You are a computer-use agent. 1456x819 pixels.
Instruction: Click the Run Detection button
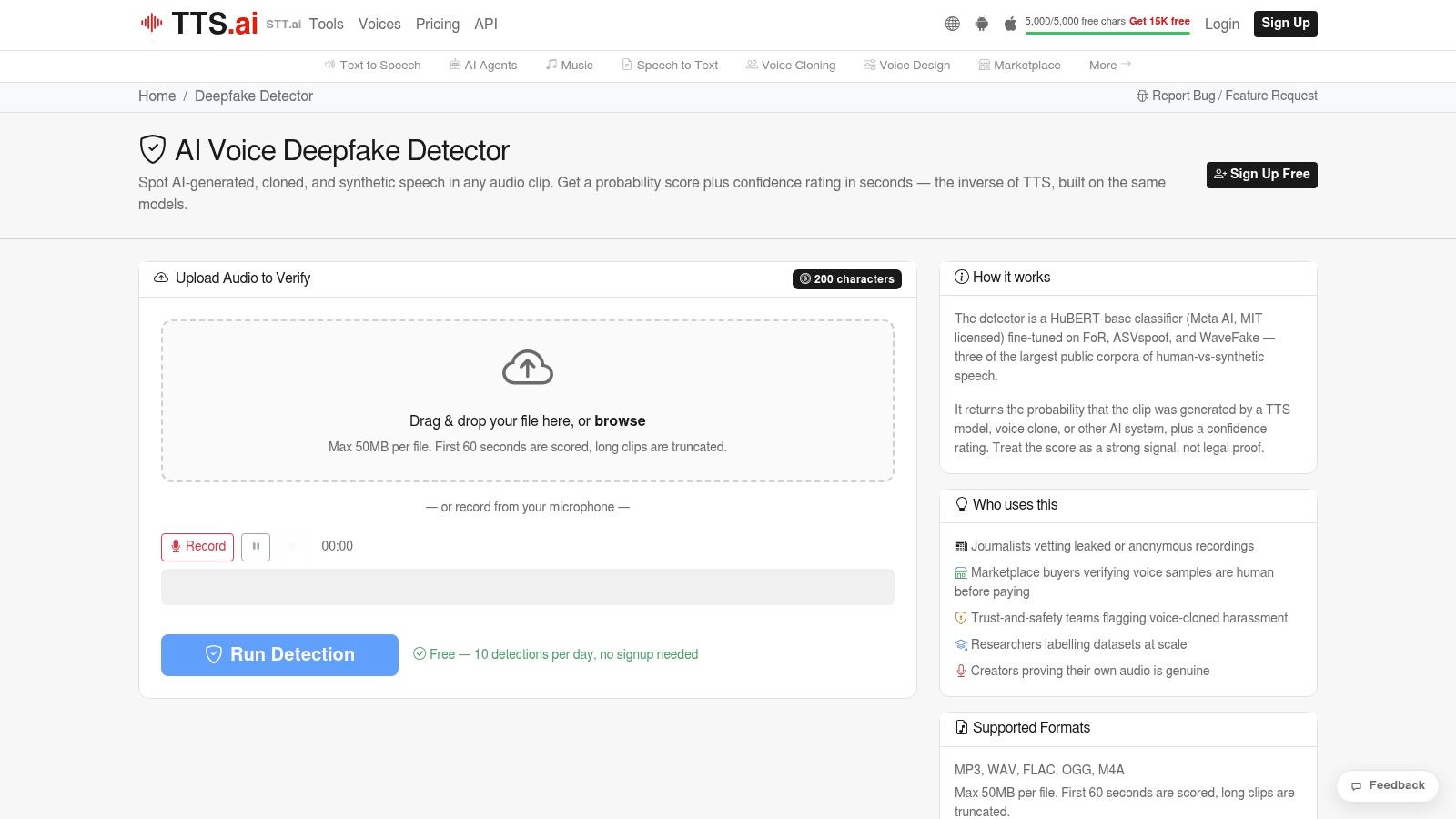(279, 655)
